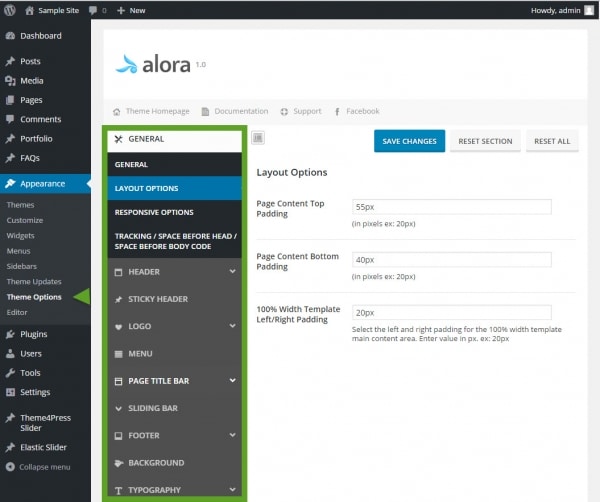Expand the Footer section chevron
Viewport: 600px width, 502px height.
pyautogui.click(x=233, y=435)
